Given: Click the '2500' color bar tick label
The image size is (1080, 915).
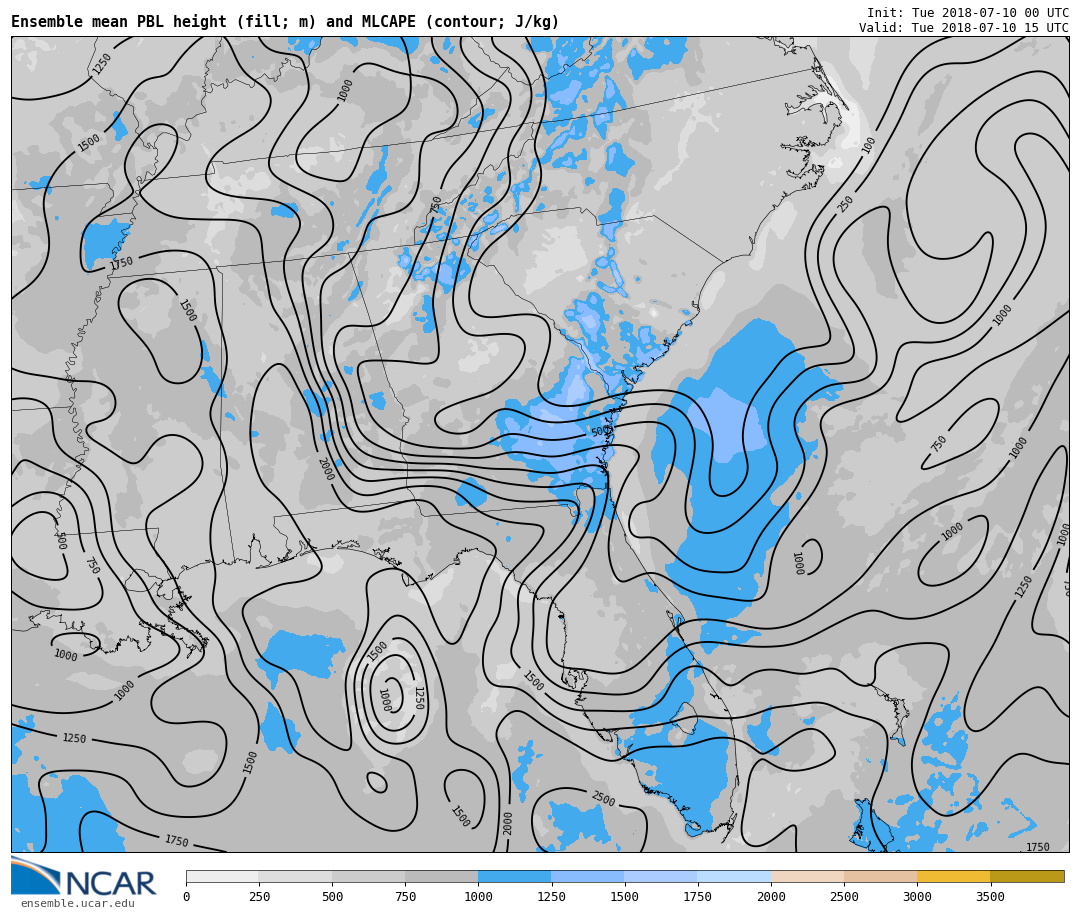Looking at the screenshot, I should 844,896.
